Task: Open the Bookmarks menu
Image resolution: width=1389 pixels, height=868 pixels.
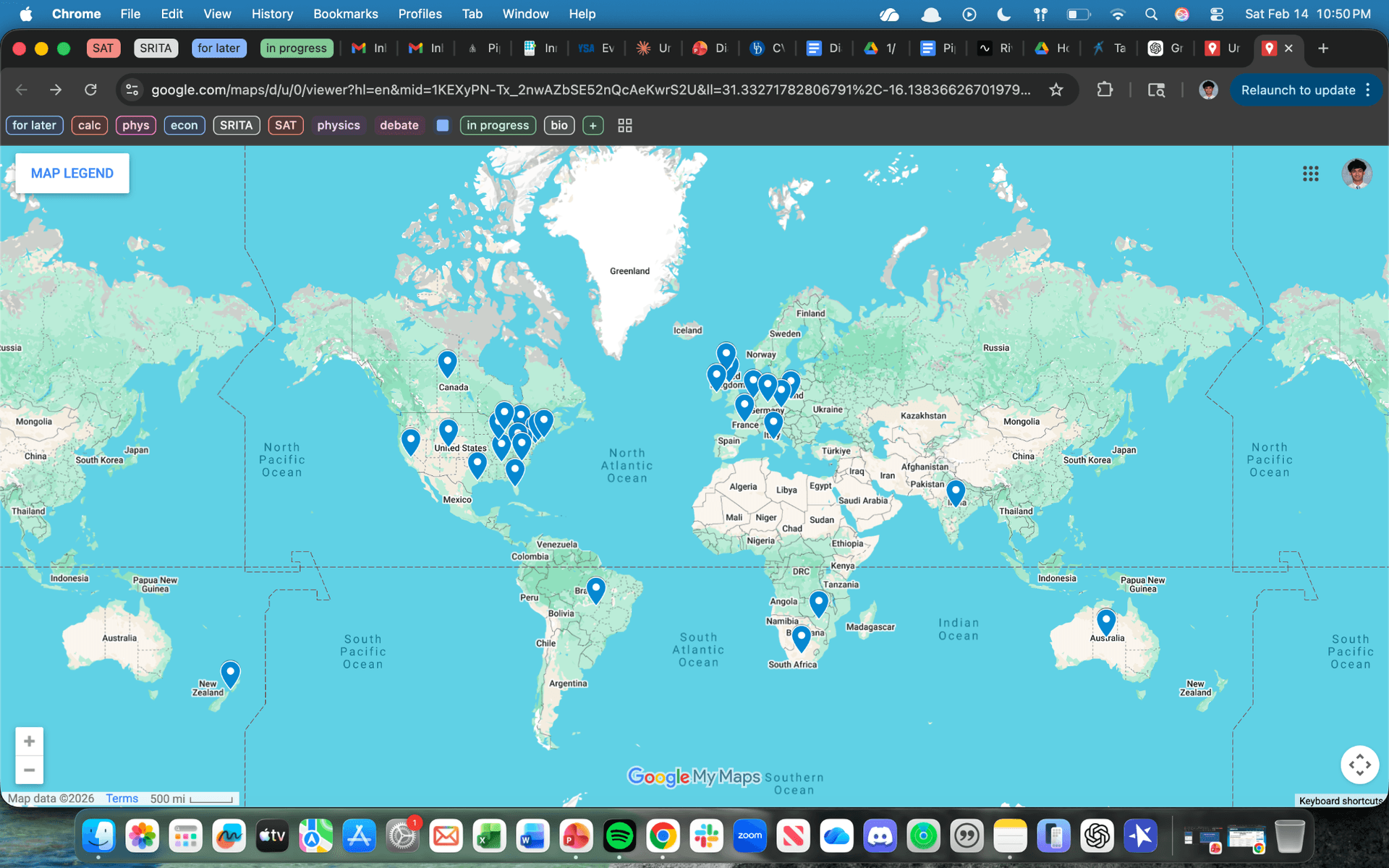Action: click(345, 14)
